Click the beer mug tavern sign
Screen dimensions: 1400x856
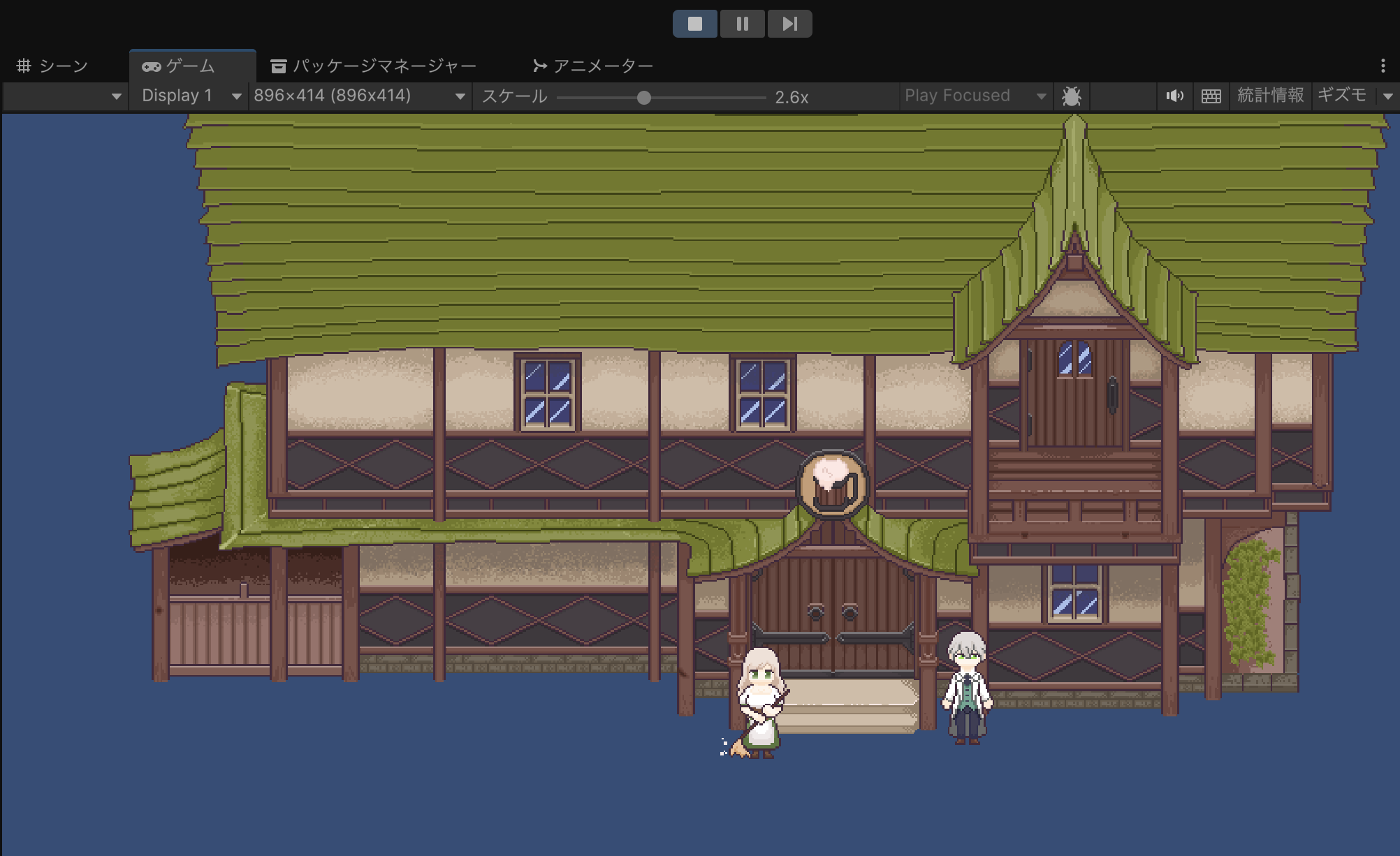coord(833,485)
